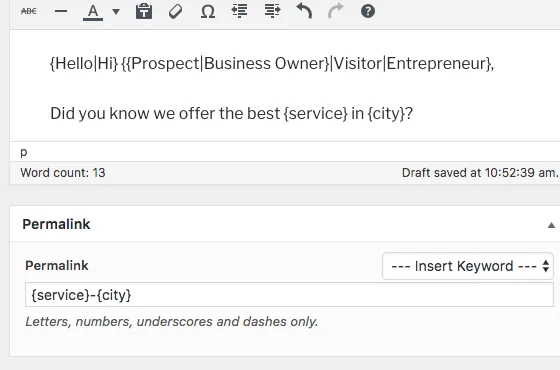560x370 pixels.
Task: Open the text color dropdown arrow
Action: click(116, 12)
